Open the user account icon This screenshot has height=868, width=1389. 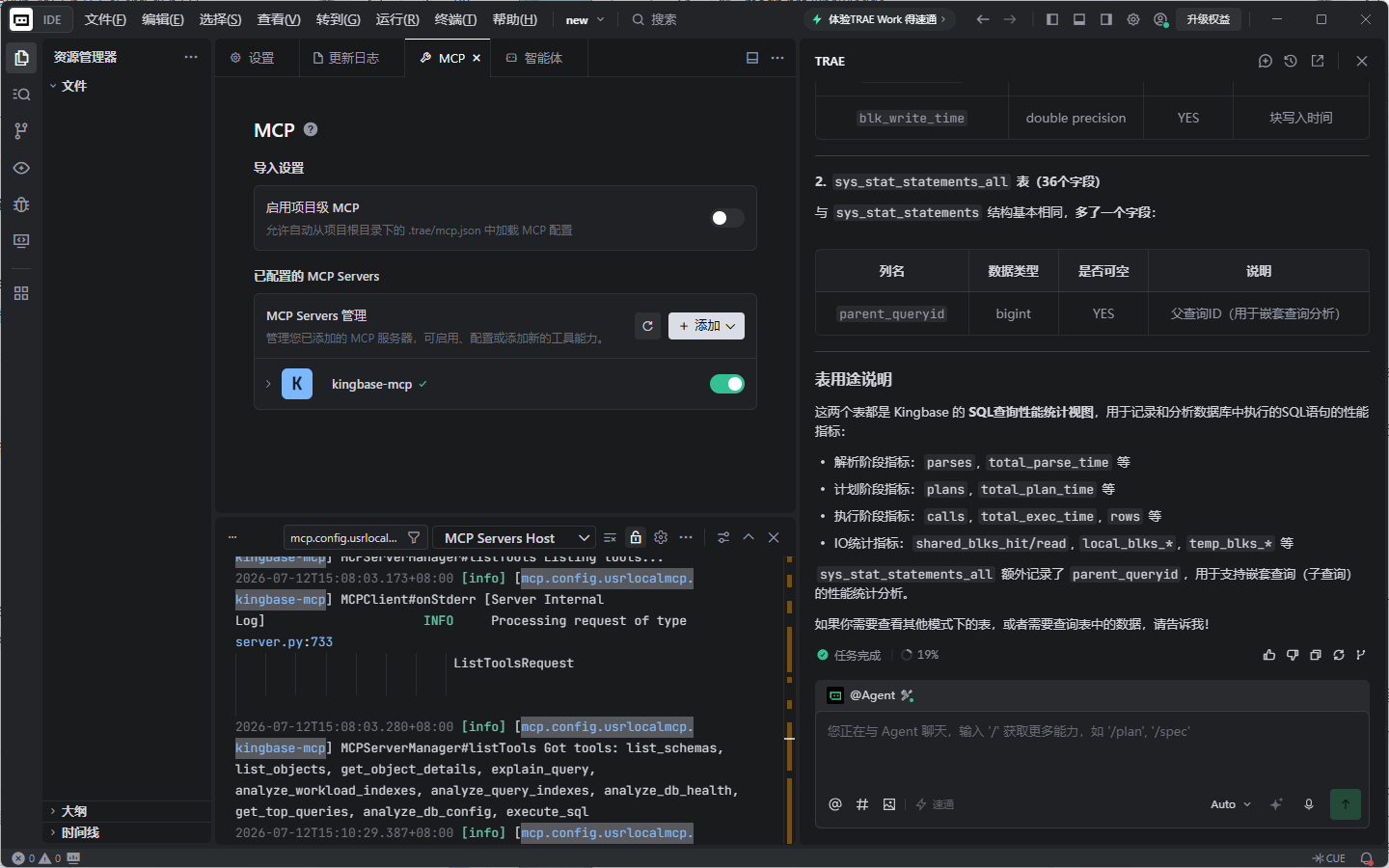1160,19
